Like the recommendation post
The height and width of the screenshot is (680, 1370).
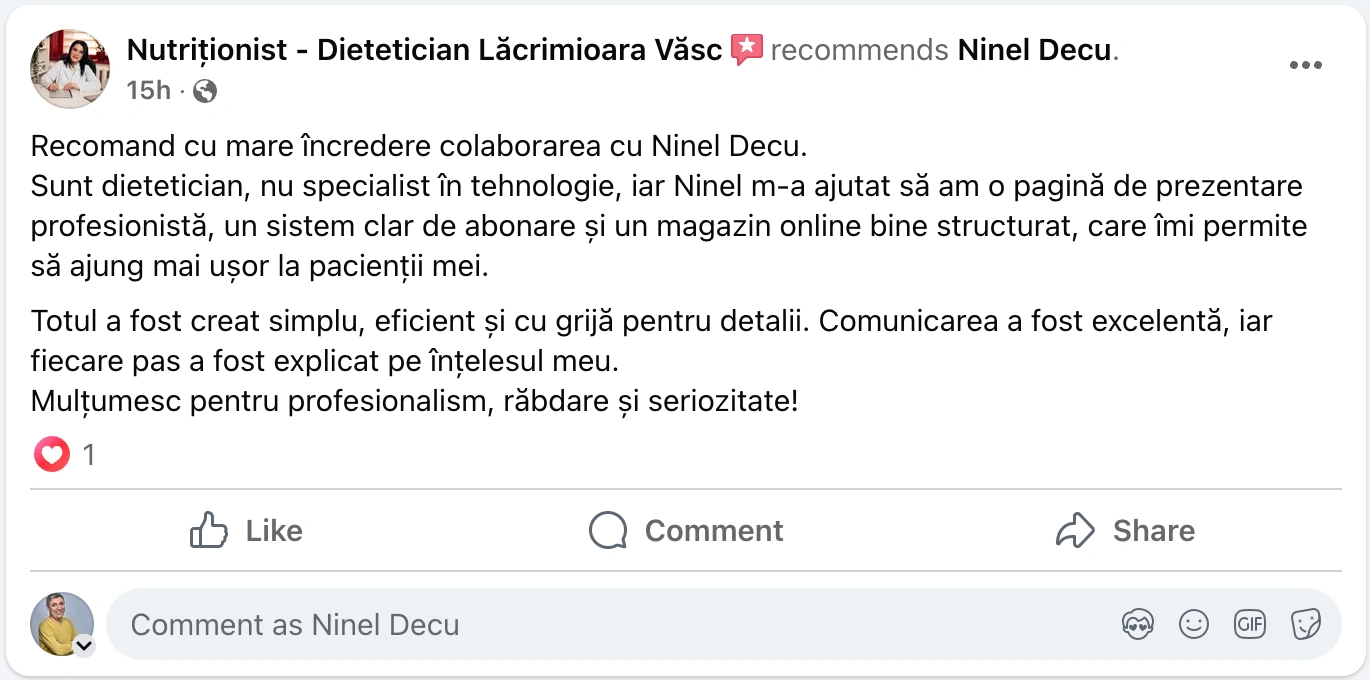click(x=246, y=530)
